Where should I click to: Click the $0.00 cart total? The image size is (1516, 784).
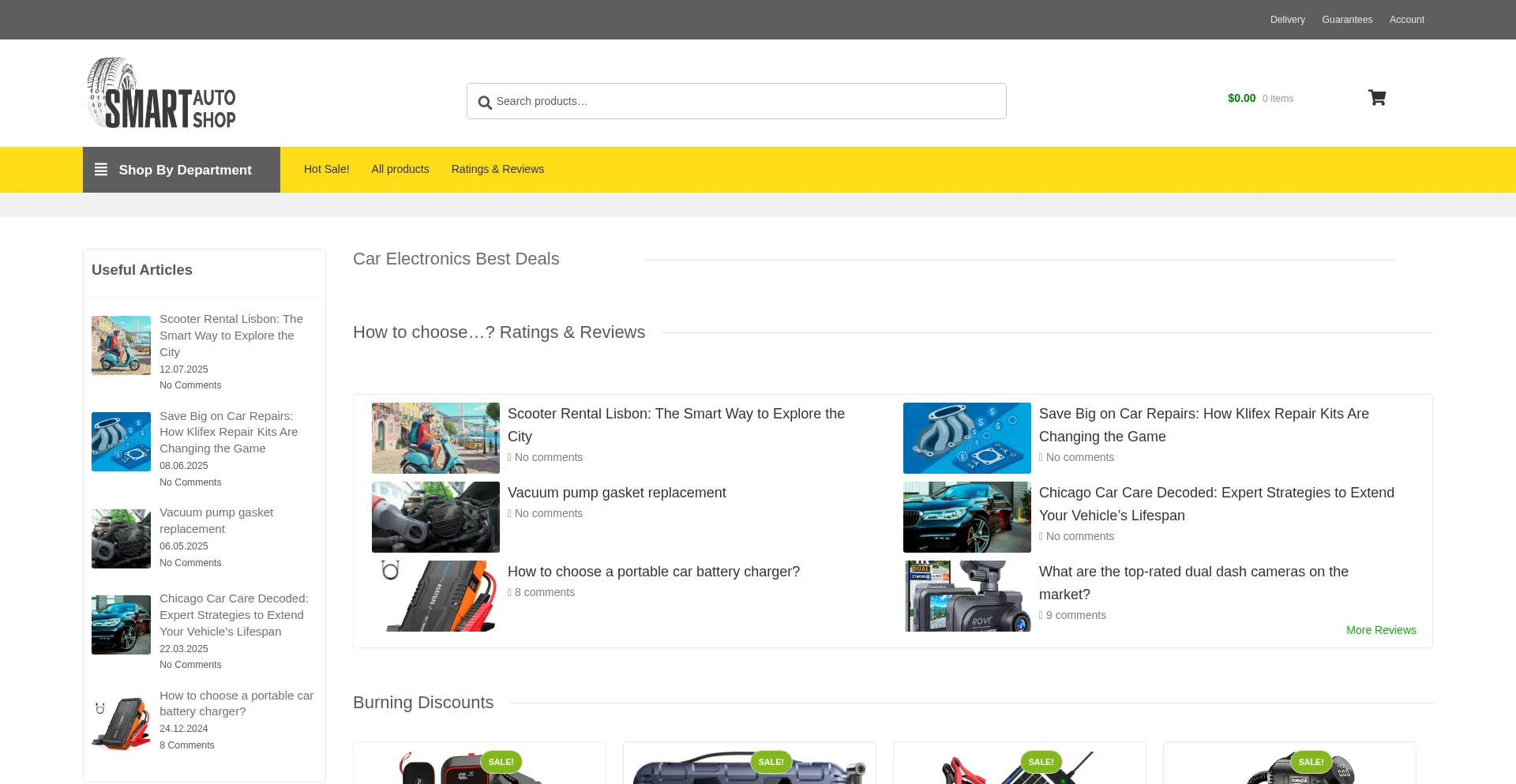coord(1241,98)
